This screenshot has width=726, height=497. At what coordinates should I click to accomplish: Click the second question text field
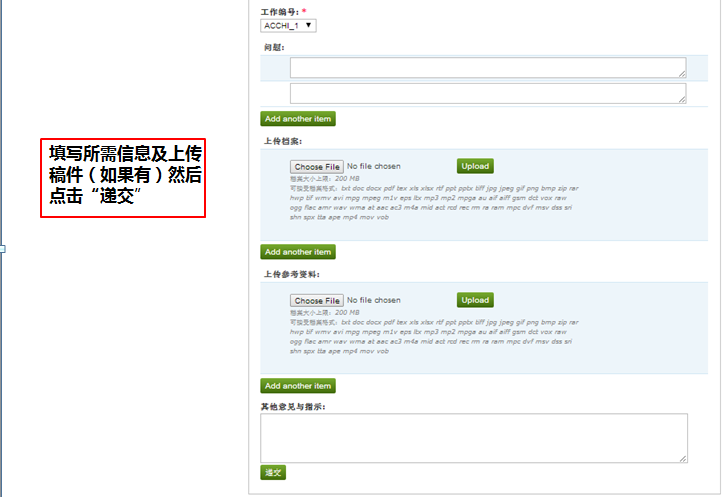click(488, 94)
